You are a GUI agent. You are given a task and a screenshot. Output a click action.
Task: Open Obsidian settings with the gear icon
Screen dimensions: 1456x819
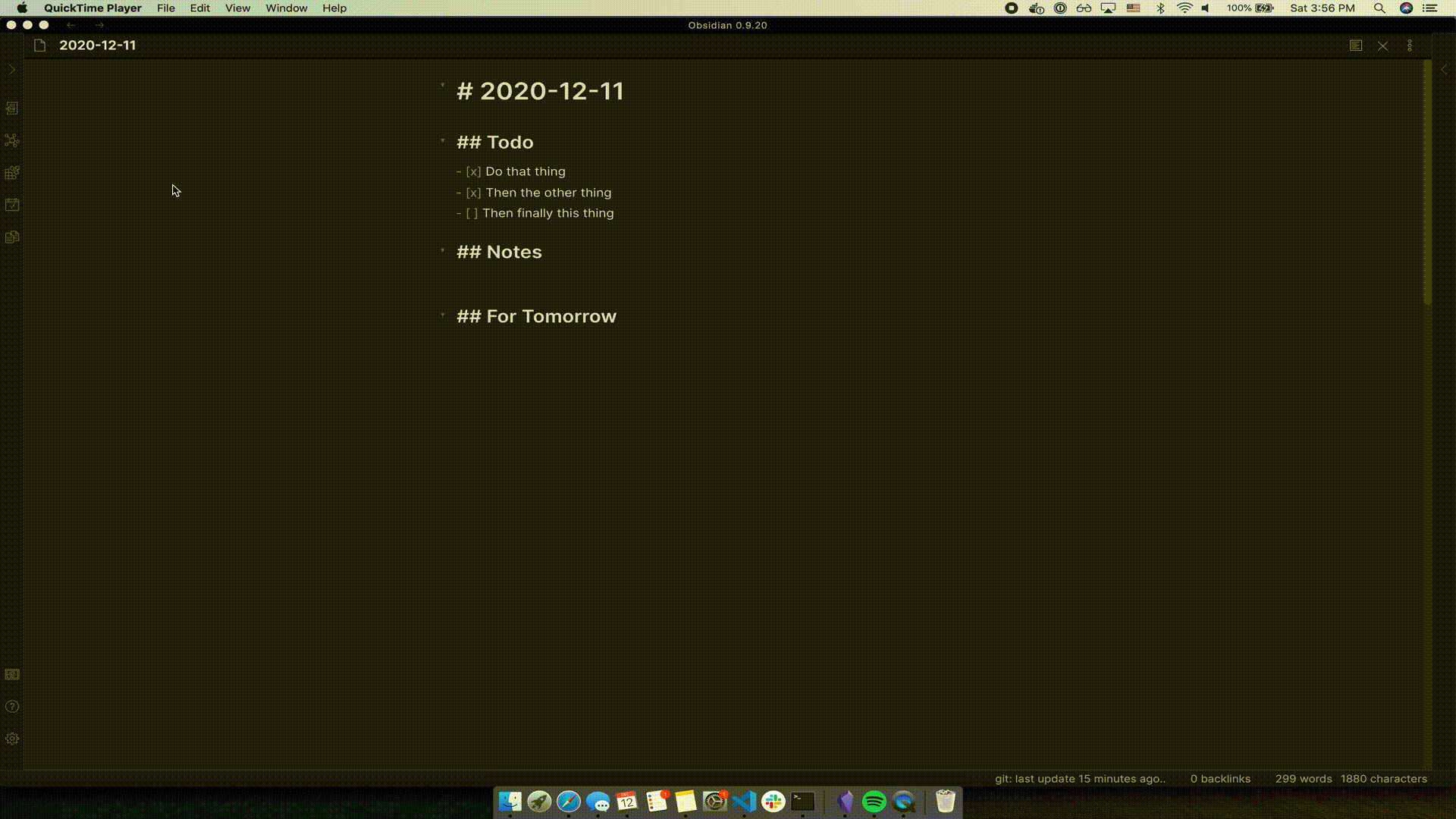(12, 739)
